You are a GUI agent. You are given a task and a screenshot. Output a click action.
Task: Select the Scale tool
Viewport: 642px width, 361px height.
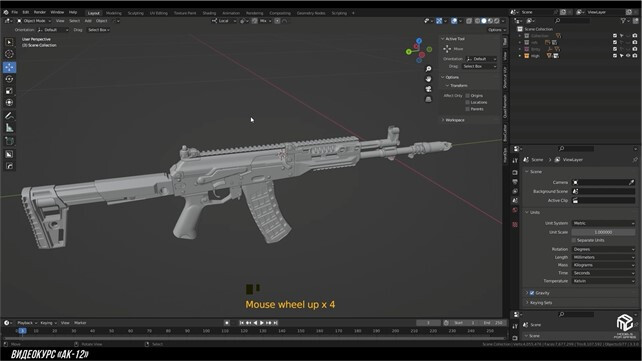pyautogui.click(x=9, y=91)
